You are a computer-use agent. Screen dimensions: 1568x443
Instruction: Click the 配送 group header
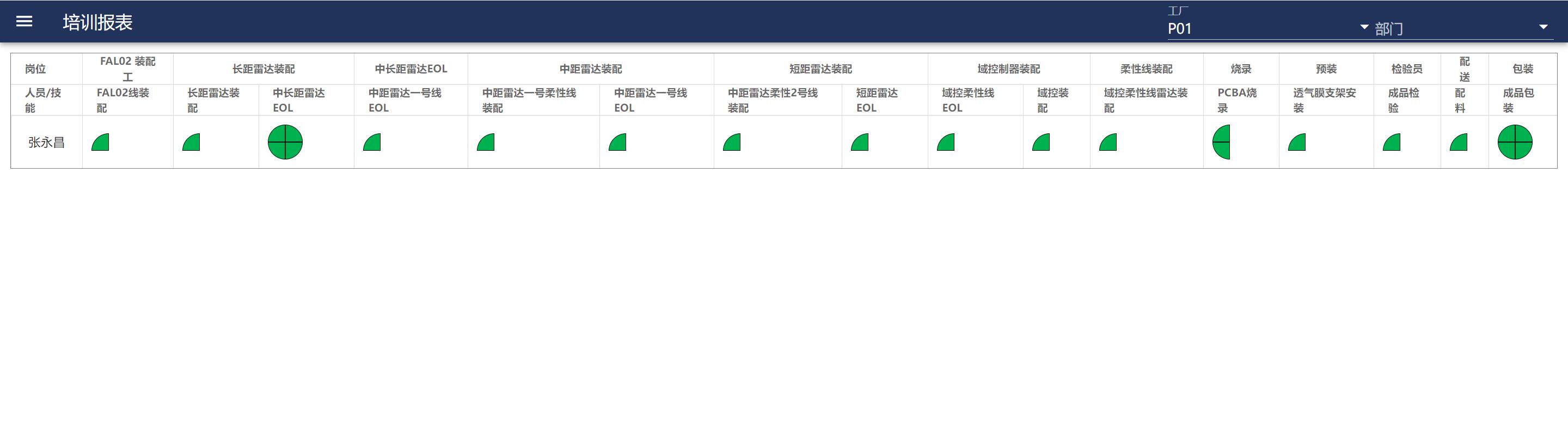[1465, 69]
